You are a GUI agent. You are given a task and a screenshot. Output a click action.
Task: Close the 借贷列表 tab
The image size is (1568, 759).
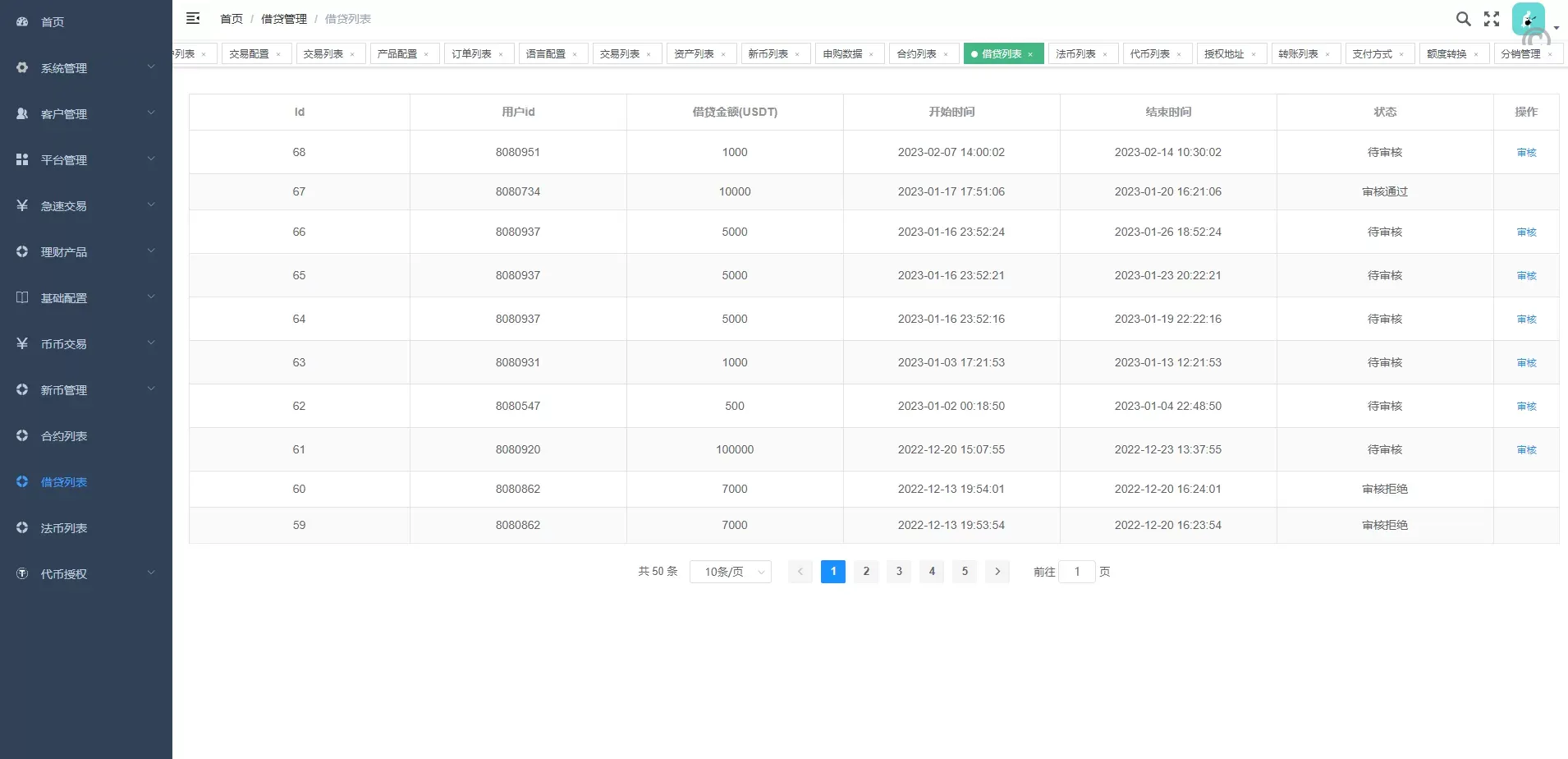(1030, 54)
